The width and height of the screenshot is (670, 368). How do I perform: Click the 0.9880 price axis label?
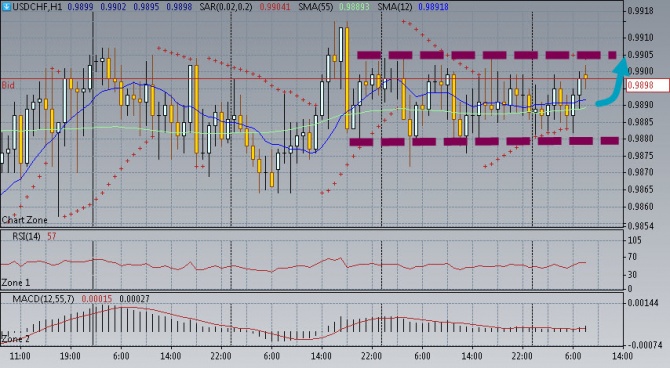coord(641,139)
